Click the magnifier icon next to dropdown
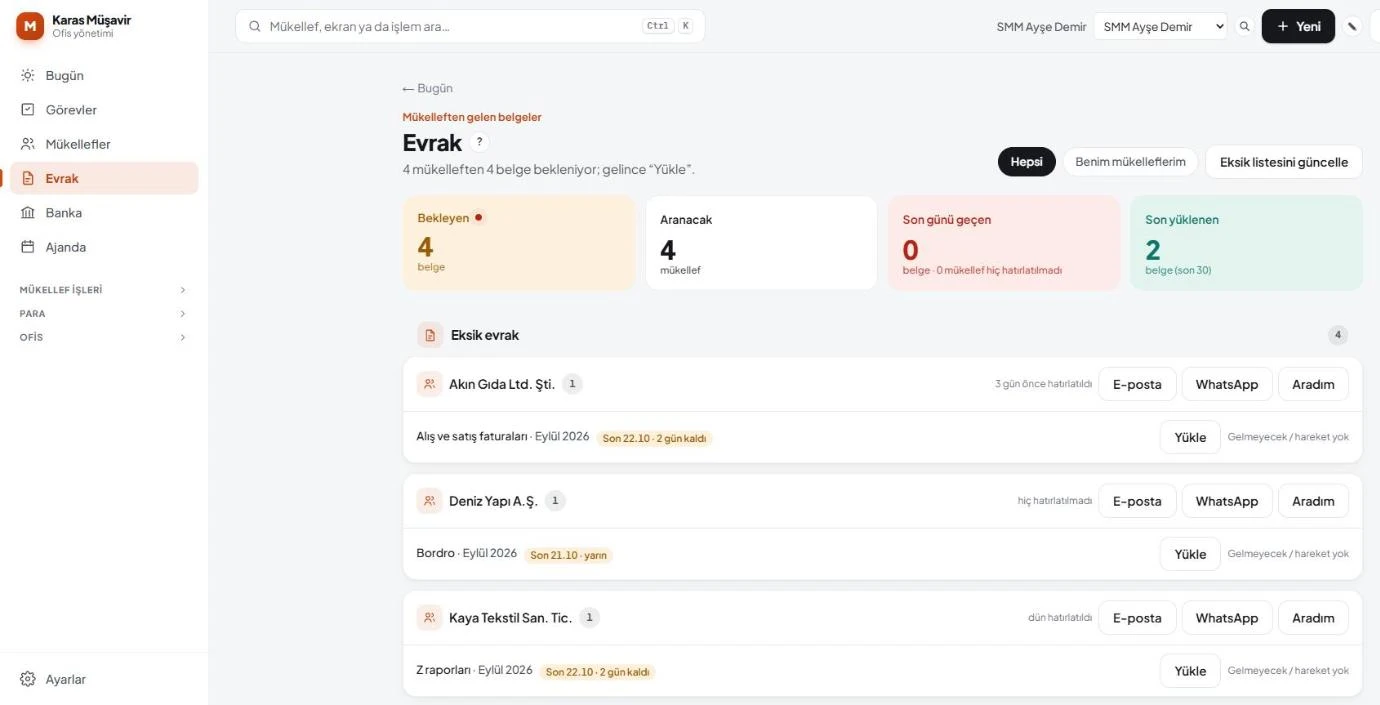 [1245, 27]
